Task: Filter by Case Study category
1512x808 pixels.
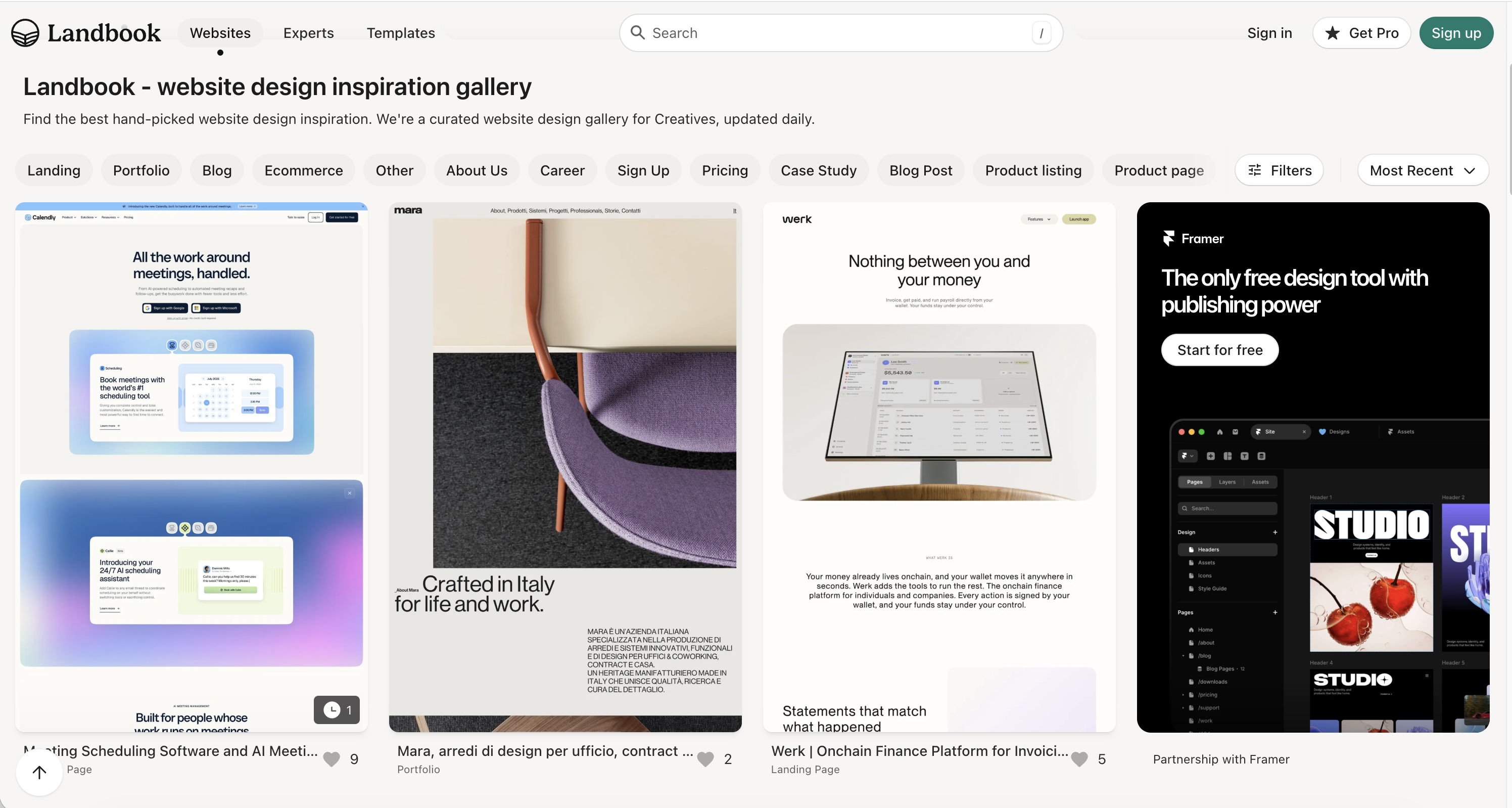Action: (x=819, y=170)
